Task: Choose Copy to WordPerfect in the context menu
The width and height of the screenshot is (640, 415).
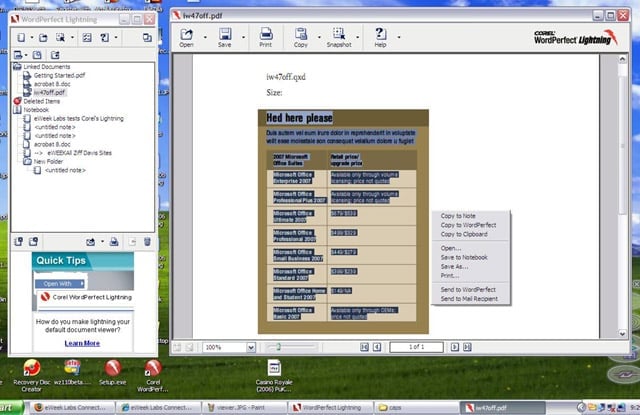Action: [468, 225]
